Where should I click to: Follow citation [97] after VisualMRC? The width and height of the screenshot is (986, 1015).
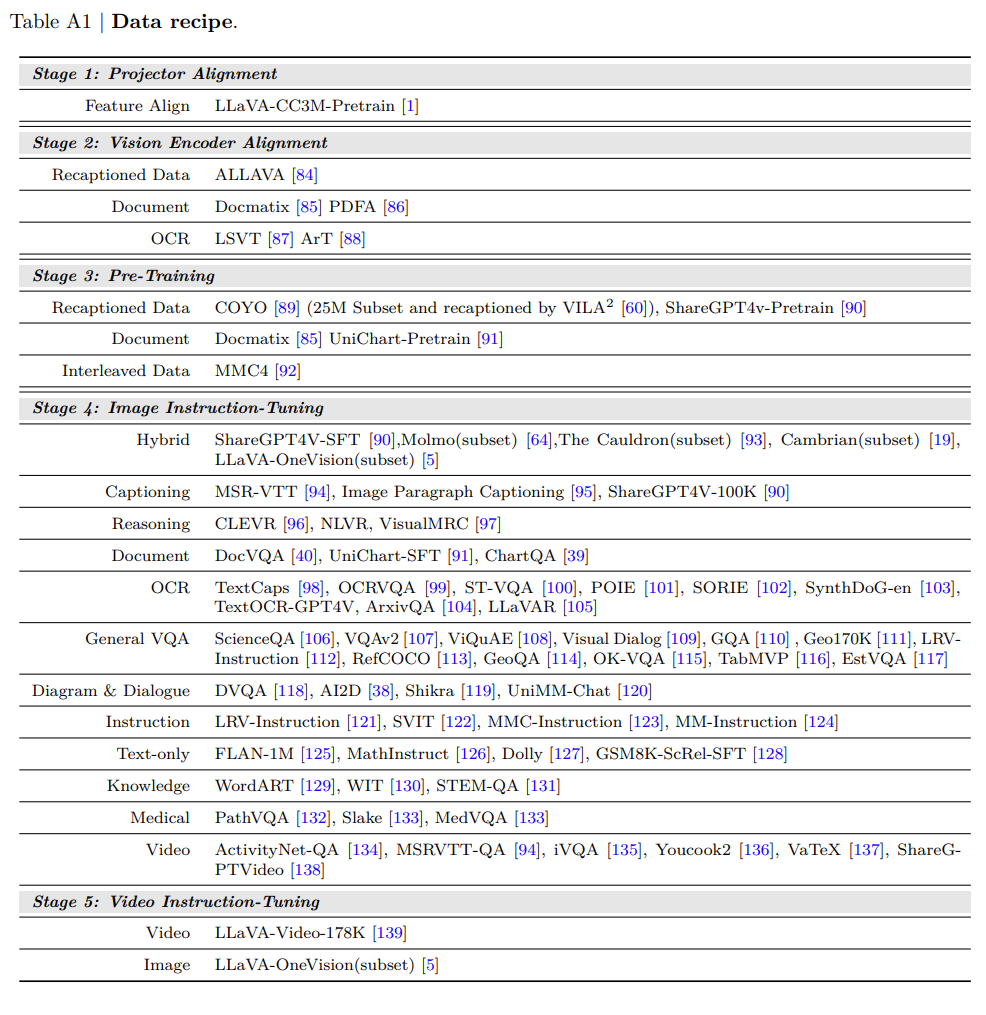click(x=488, y=524)
